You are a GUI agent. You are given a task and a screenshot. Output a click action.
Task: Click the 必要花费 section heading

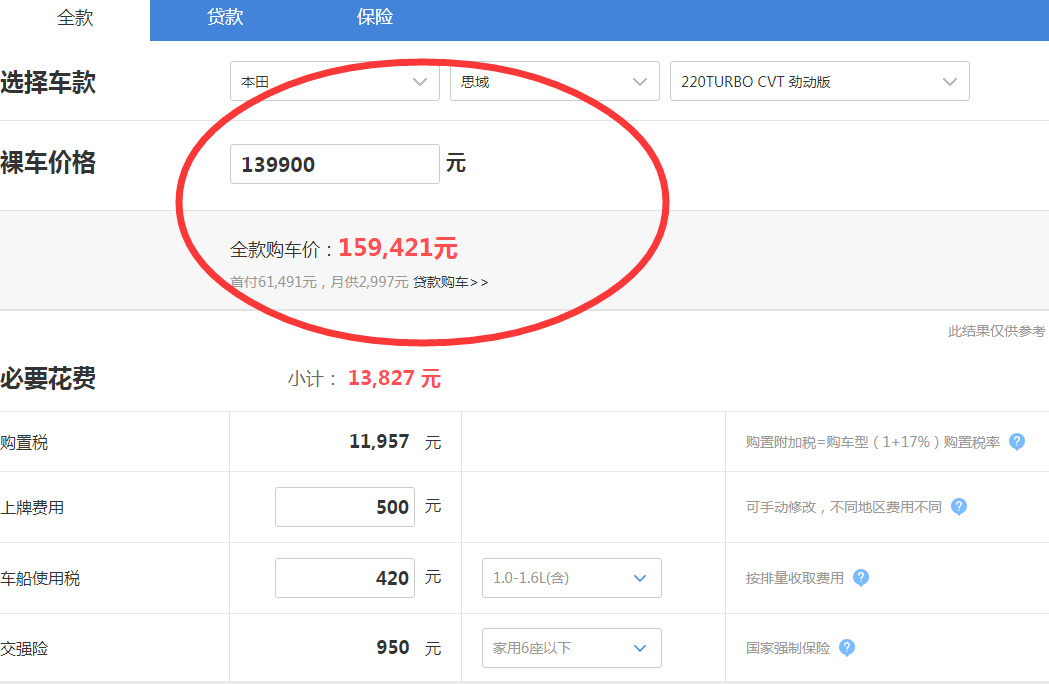[48, 378]
